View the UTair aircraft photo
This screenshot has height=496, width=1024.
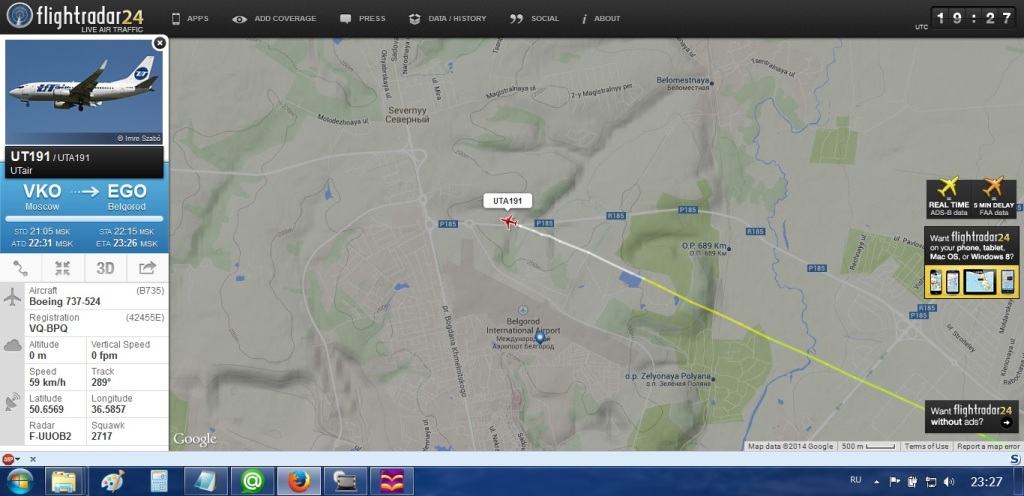(84, 92)
